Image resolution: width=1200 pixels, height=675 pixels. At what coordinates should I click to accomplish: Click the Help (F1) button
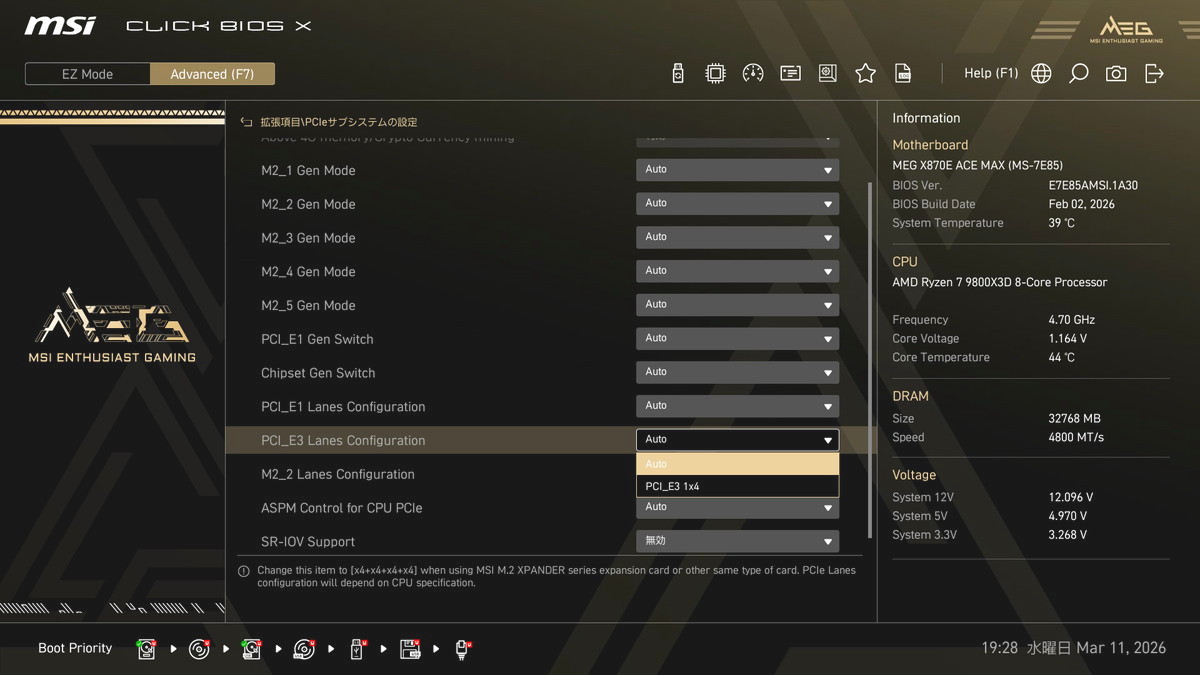click(x=990, y=73)
